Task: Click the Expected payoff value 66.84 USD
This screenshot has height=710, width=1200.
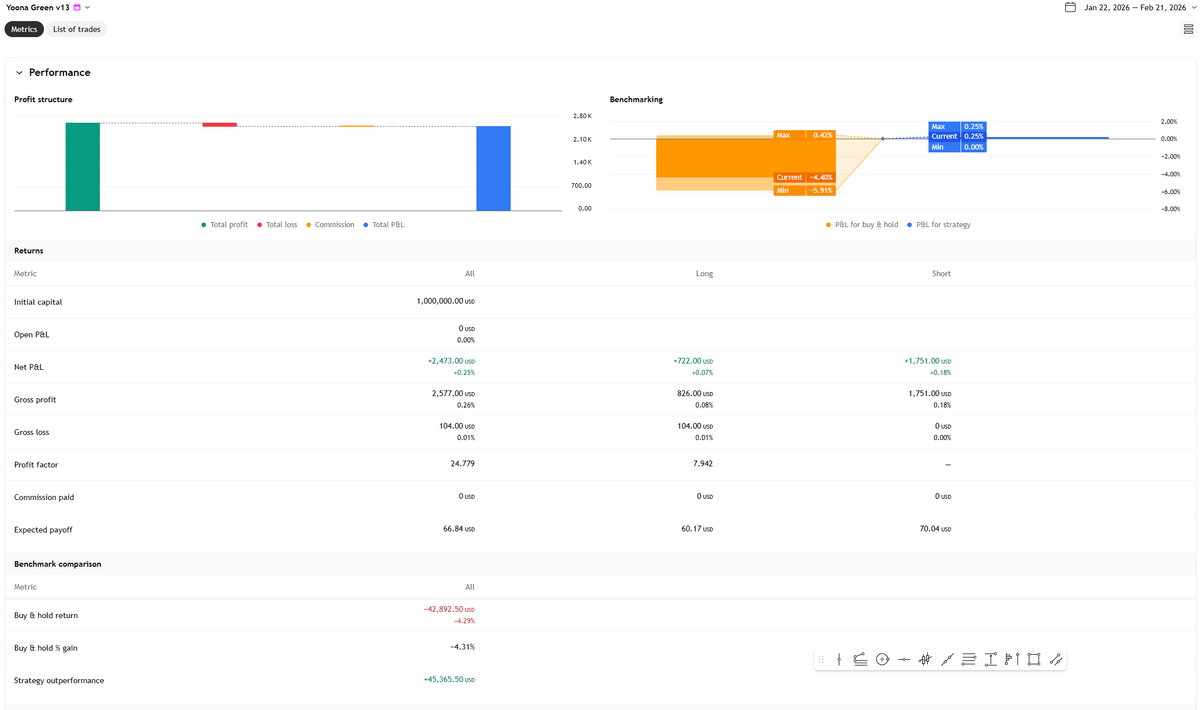Action: click(x=459, y=529)
